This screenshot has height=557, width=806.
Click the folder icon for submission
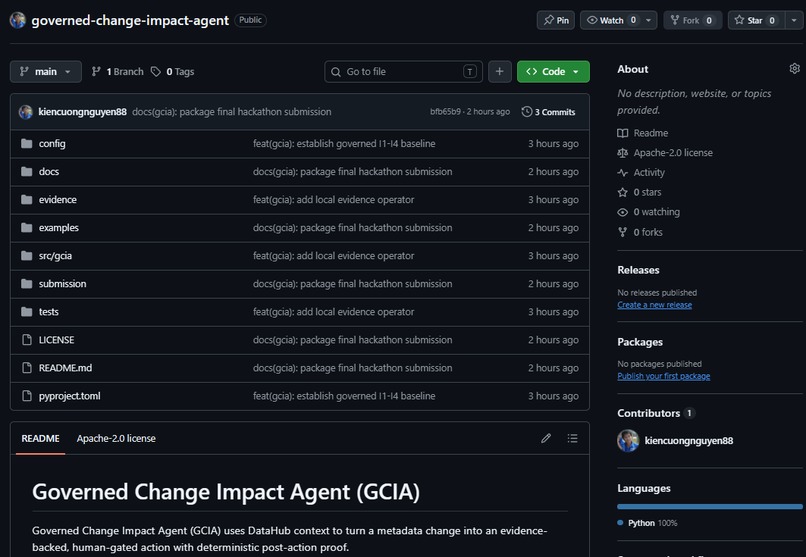pyautogui.click(x=27, y=283)
